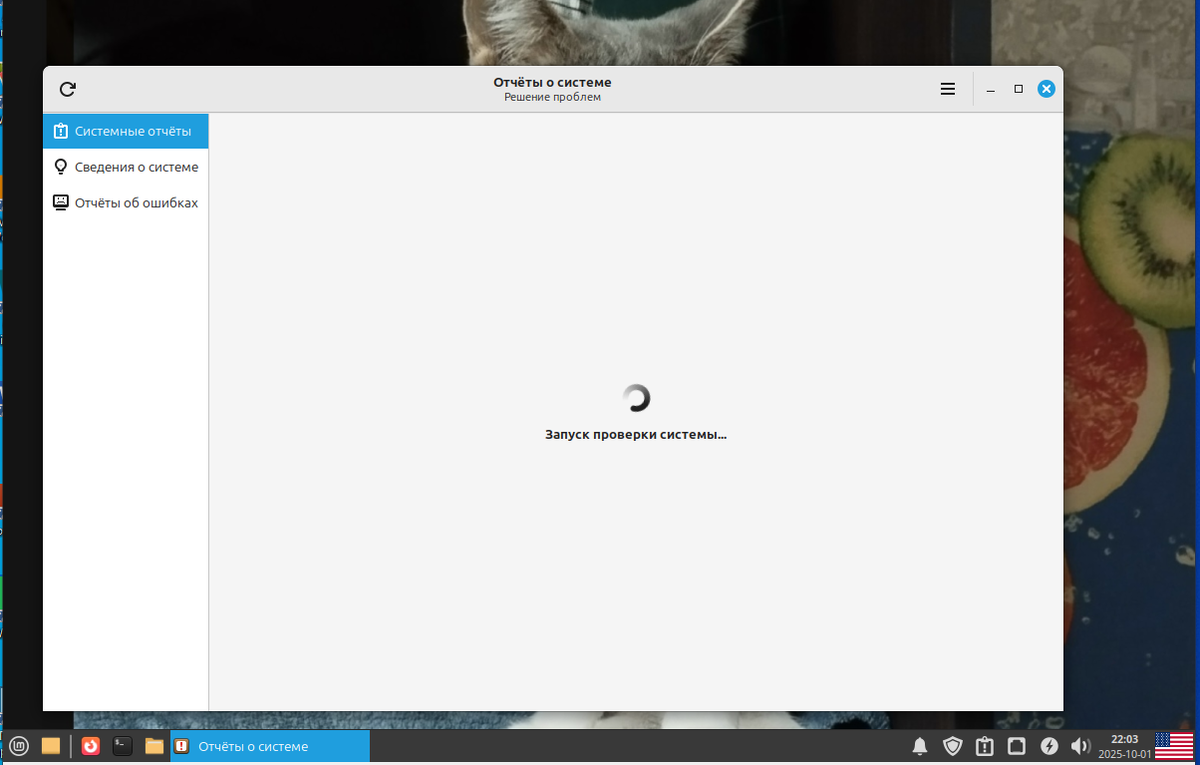Open the volume speaker tray icon
This screenshot has width=1200, height=765.
(x=1080, y=746)
